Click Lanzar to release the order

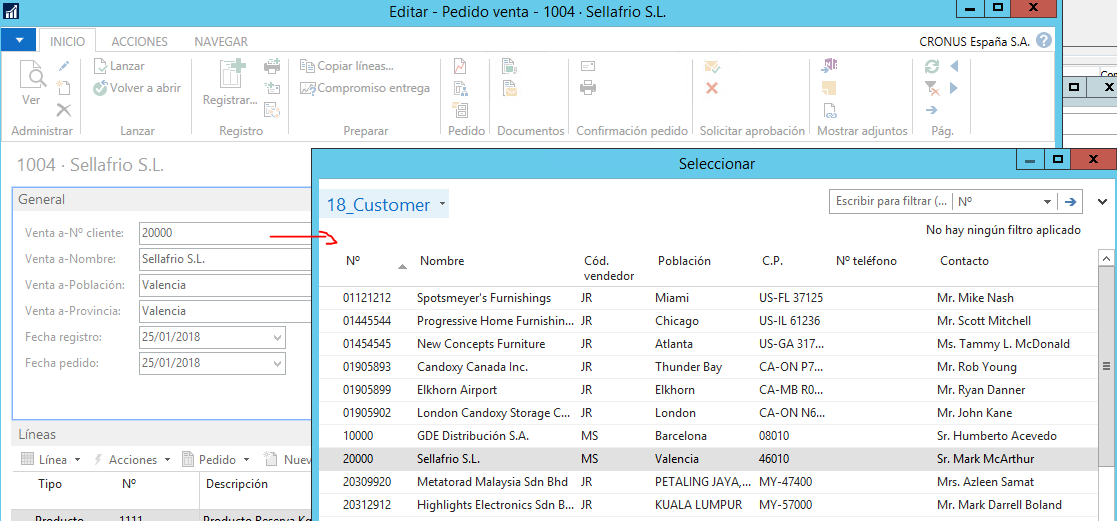[x=119, y=66]
